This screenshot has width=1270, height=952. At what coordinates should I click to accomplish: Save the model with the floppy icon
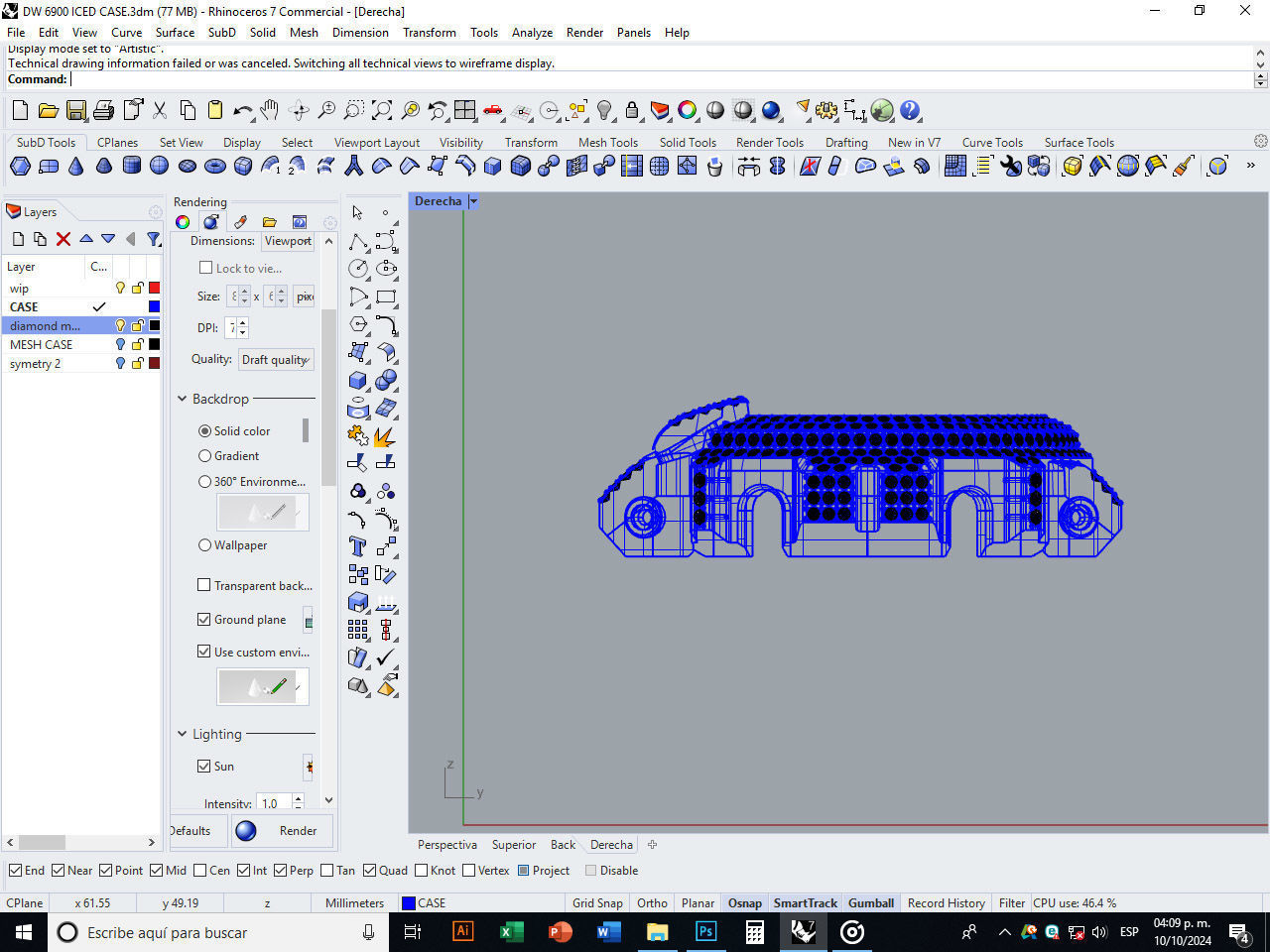(75, 110)
